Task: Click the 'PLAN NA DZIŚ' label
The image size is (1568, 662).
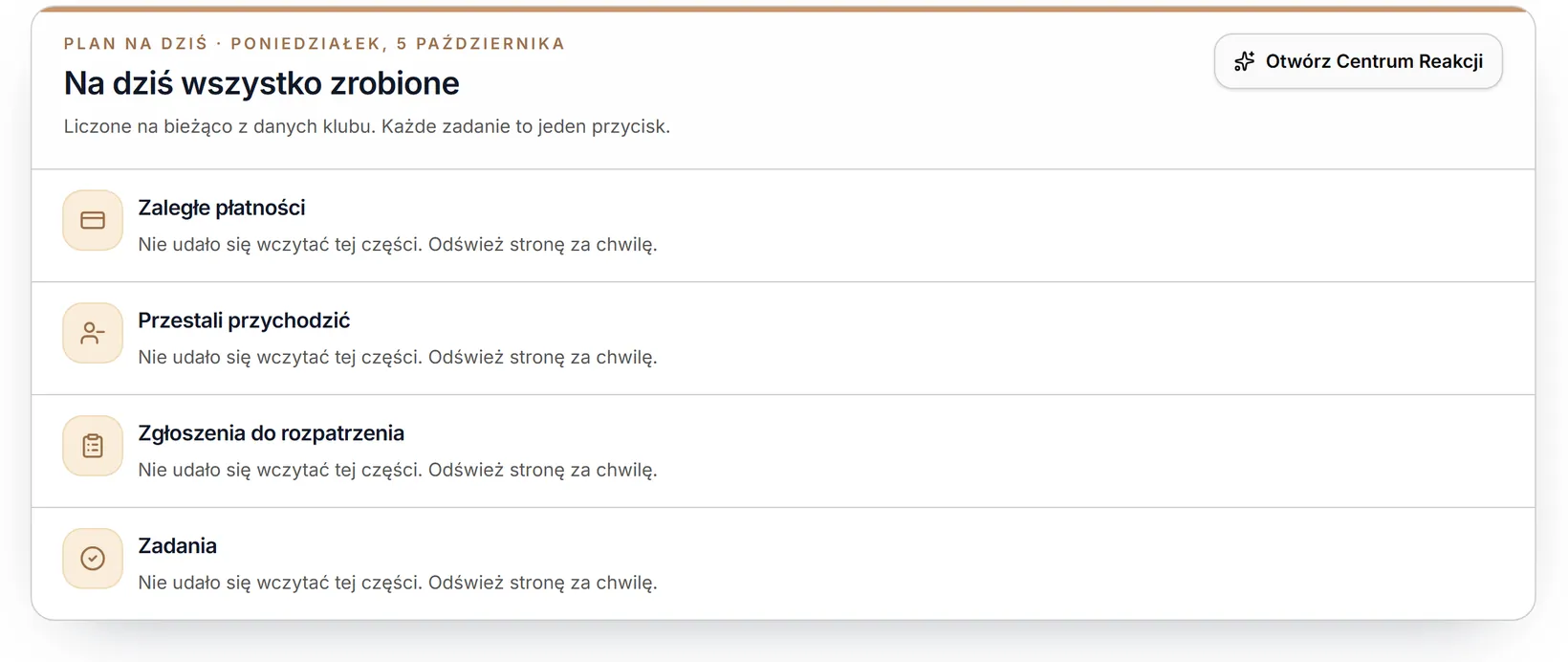Action: tap(136, 44)
